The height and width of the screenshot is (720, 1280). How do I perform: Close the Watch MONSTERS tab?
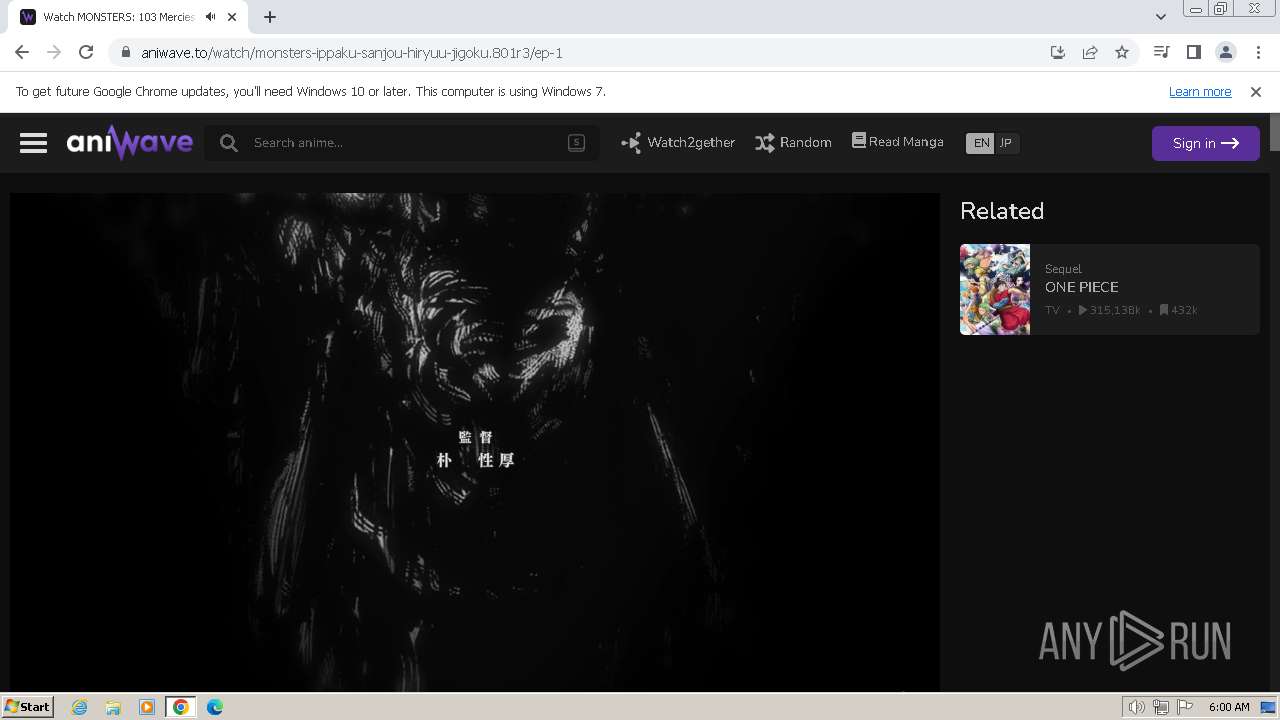[x=233, y=17]
